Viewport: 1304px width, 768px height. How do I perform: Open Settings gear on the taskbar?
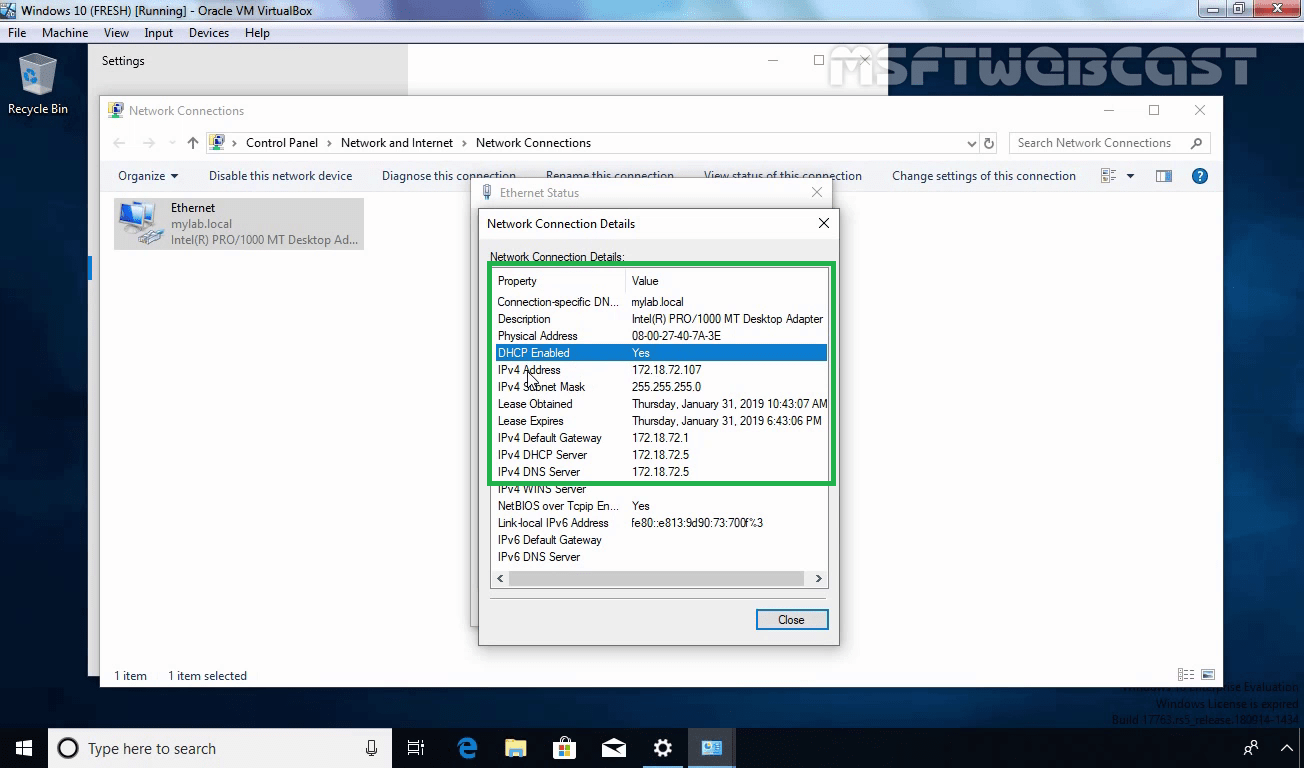click(x=662, y=748)
